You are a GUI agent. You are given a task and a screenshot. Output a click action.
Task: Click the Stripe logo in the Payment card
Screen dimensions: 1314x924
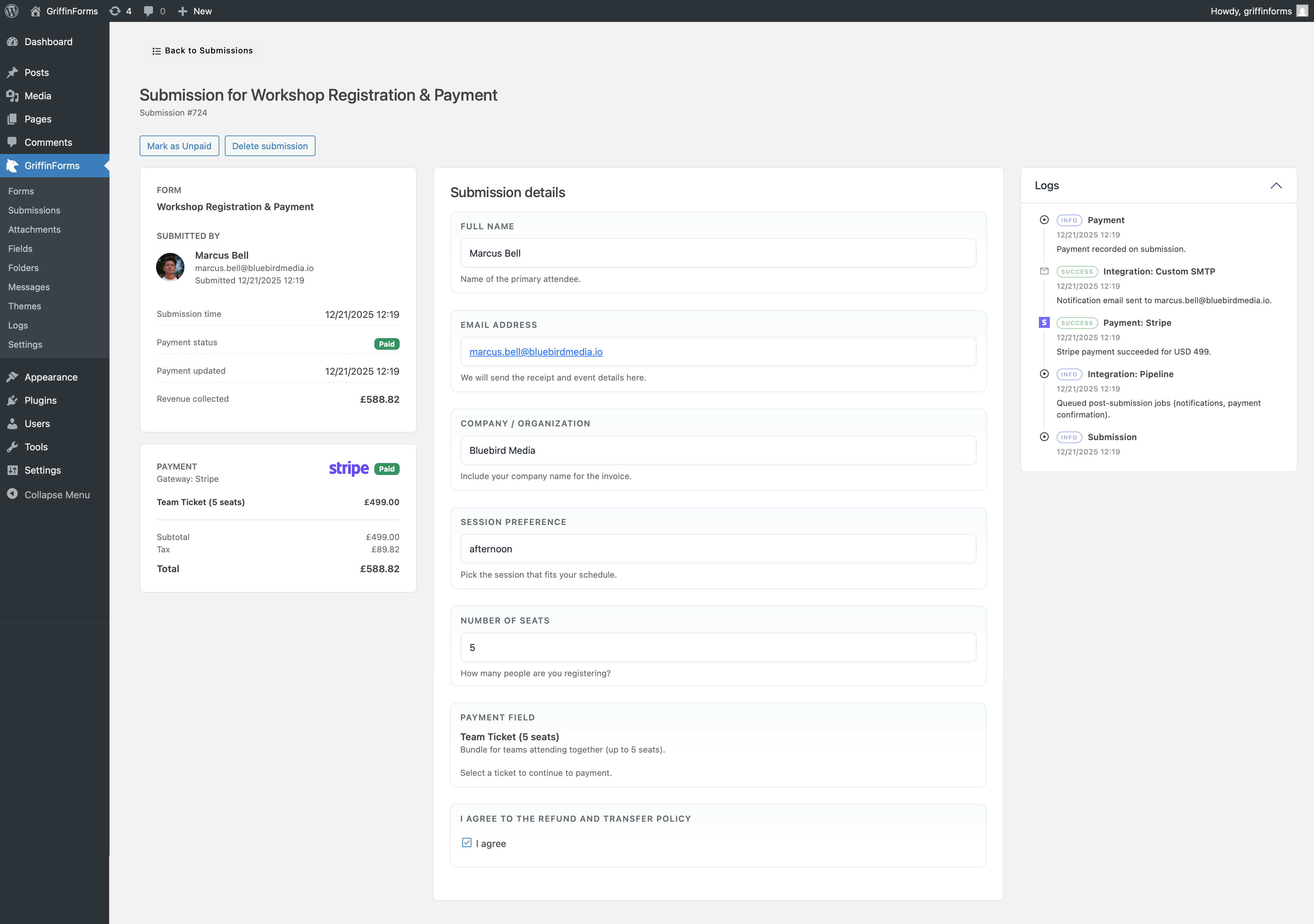point(349,468)
